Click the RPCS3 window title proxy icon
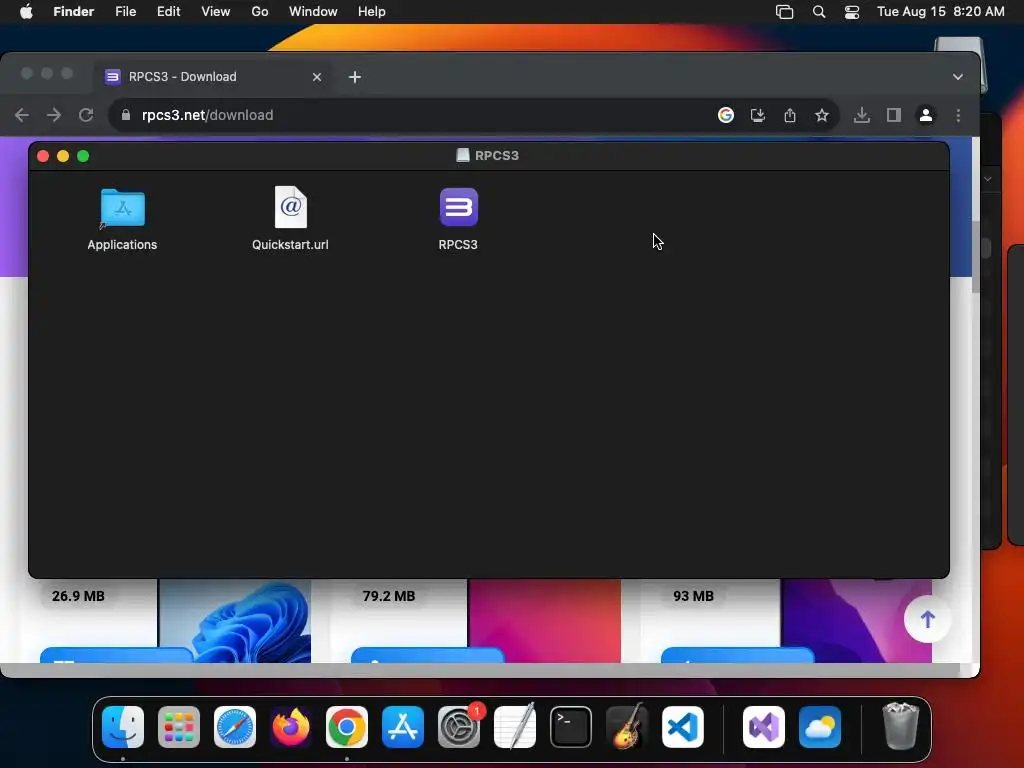The width and height of the screenshot is (1024, 768). pos(463,155)
